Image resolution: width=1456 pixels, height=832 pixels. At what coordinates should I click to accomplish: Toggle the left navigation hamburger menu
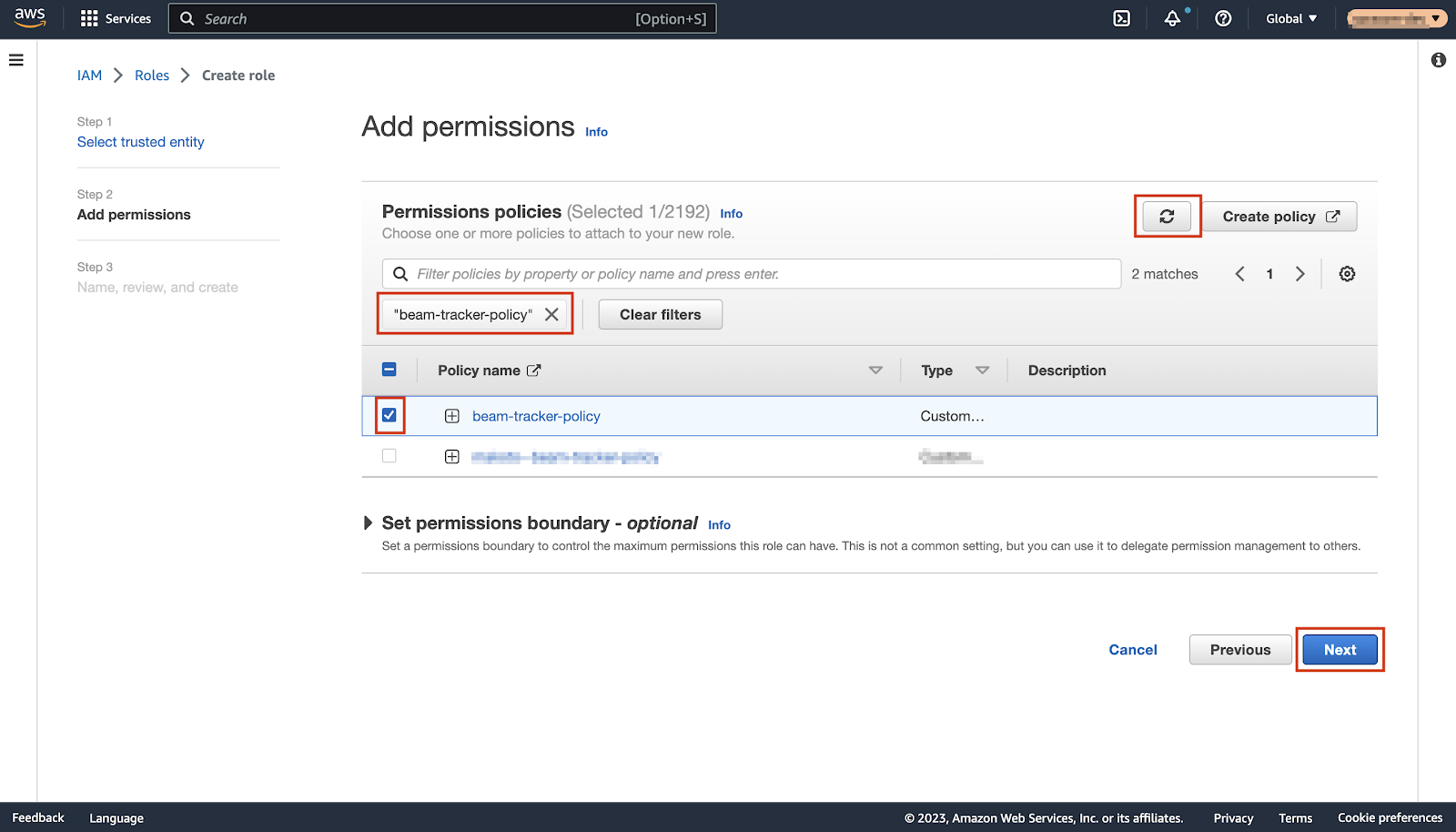click(16, 60)
